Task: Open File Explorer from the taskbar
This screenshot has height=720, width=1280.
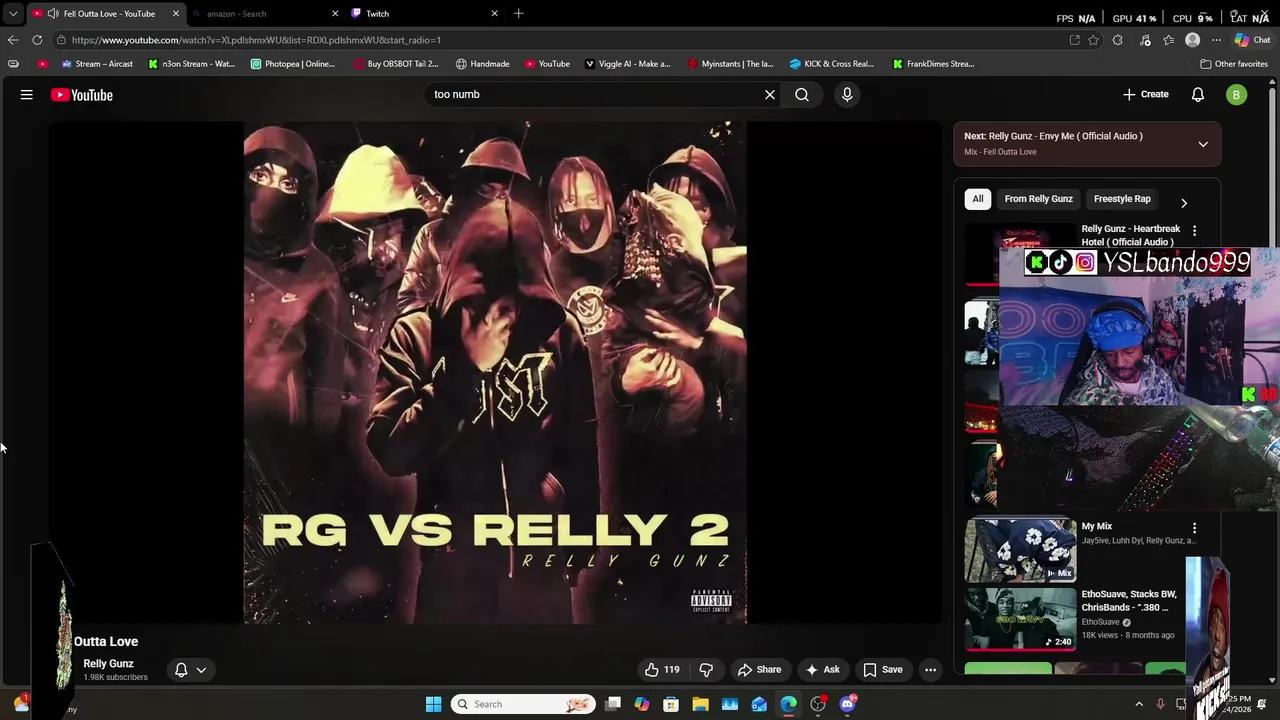Action: [700, 704]
